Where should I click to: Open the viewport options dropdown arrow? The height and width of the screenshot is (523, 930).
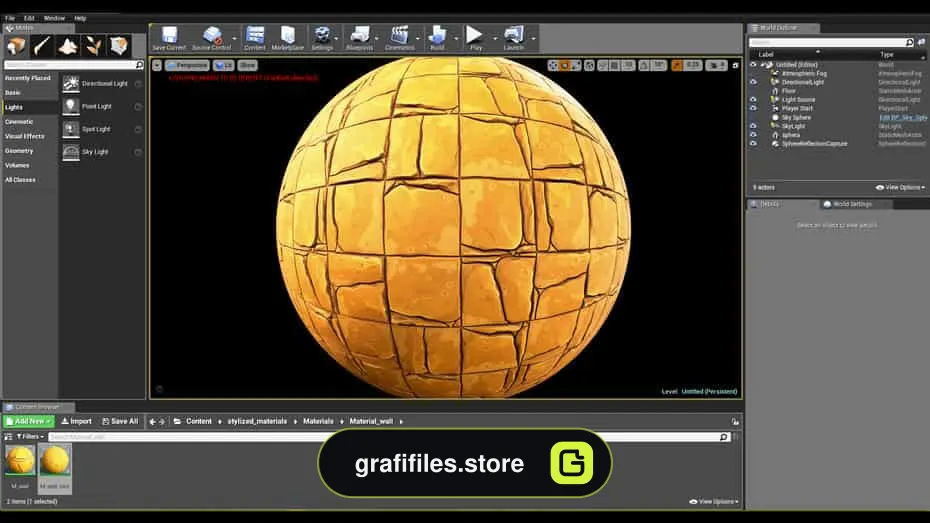pyautogui.click(x=157, y=65)
